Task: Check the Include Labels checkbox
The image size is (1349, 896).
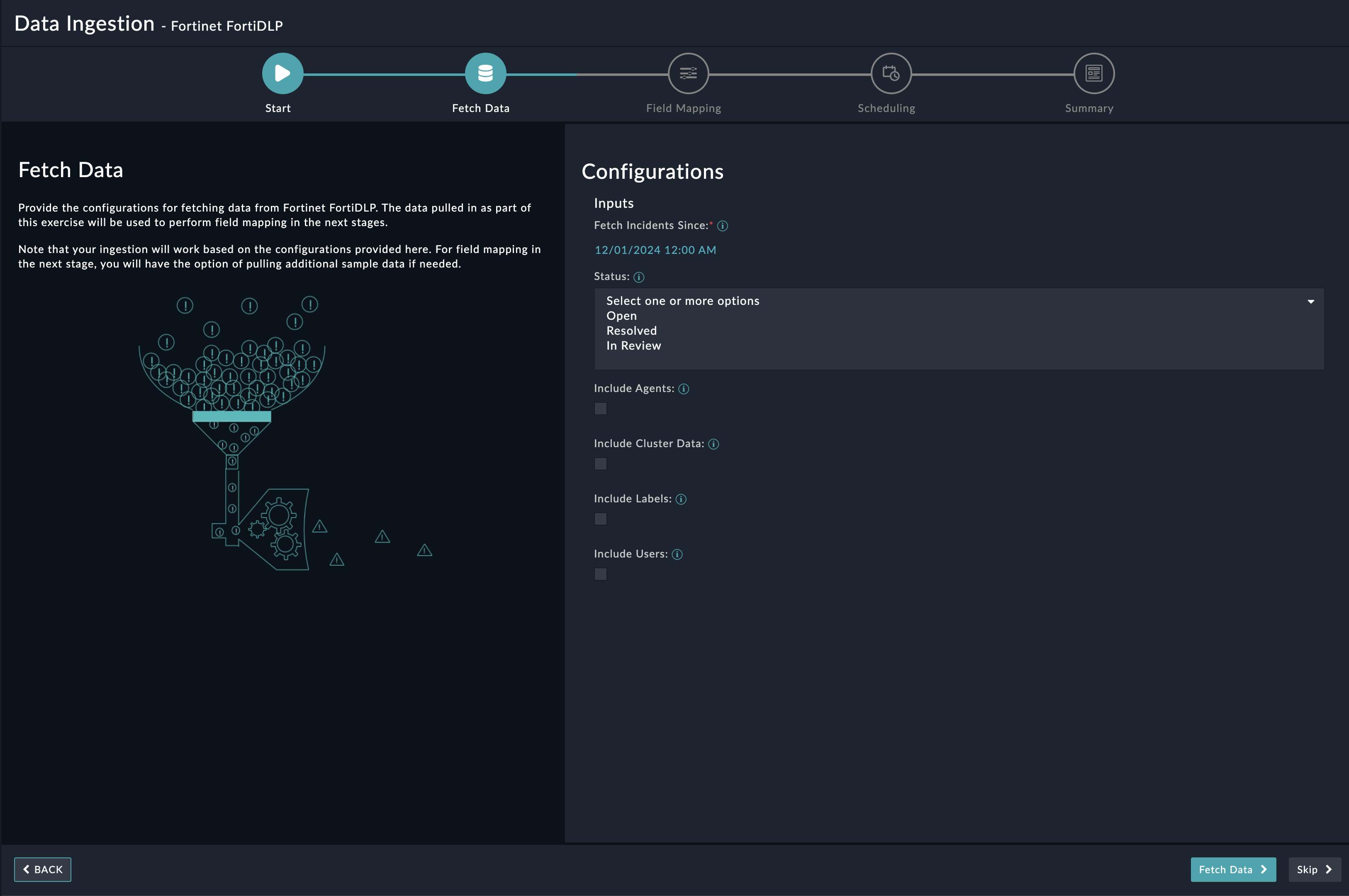Action: click(x=600, y=519)
